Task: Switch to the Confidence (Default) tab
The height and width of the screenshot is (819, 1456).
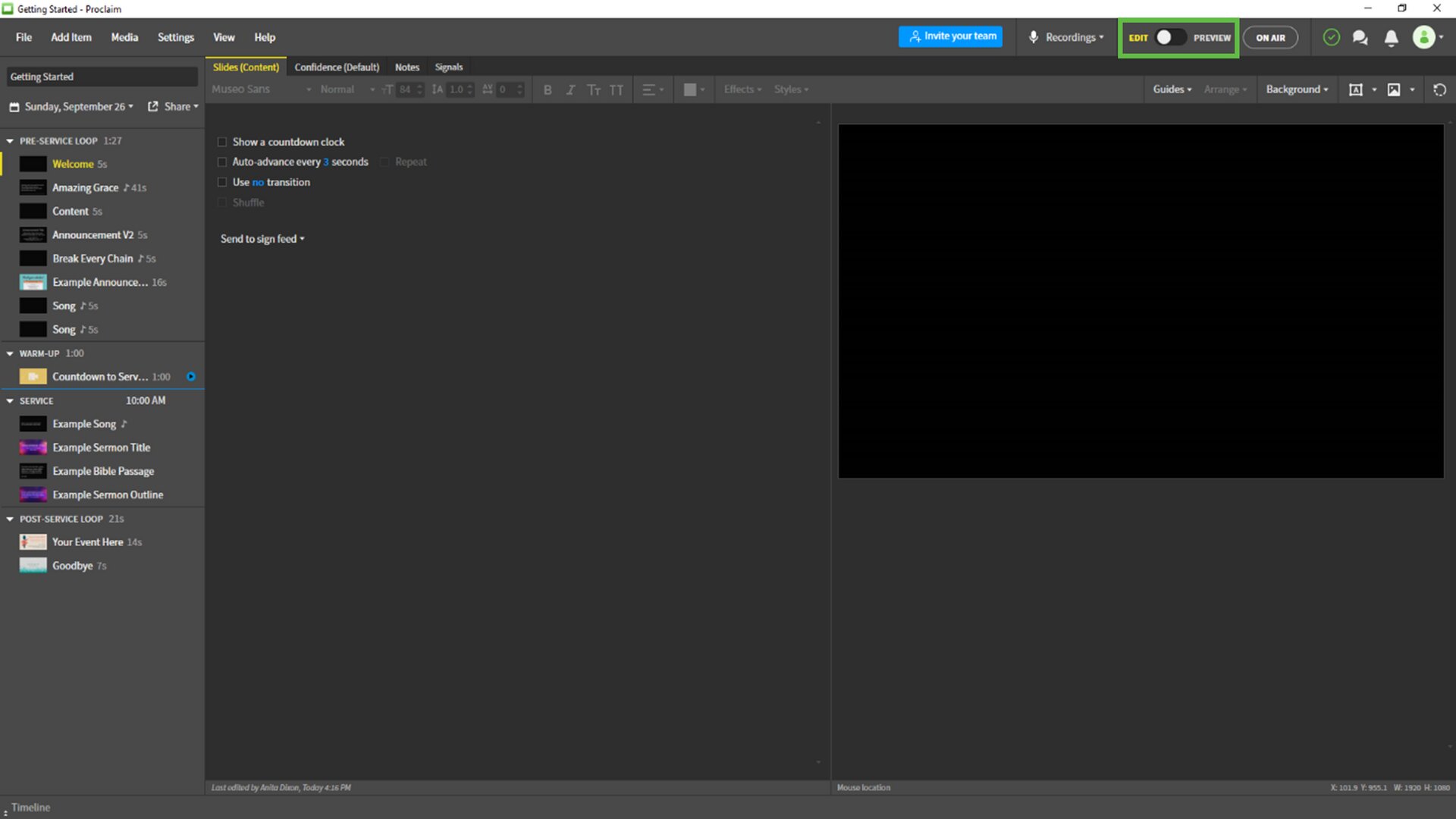Action: pyautogui.click(x=337, y=67)
